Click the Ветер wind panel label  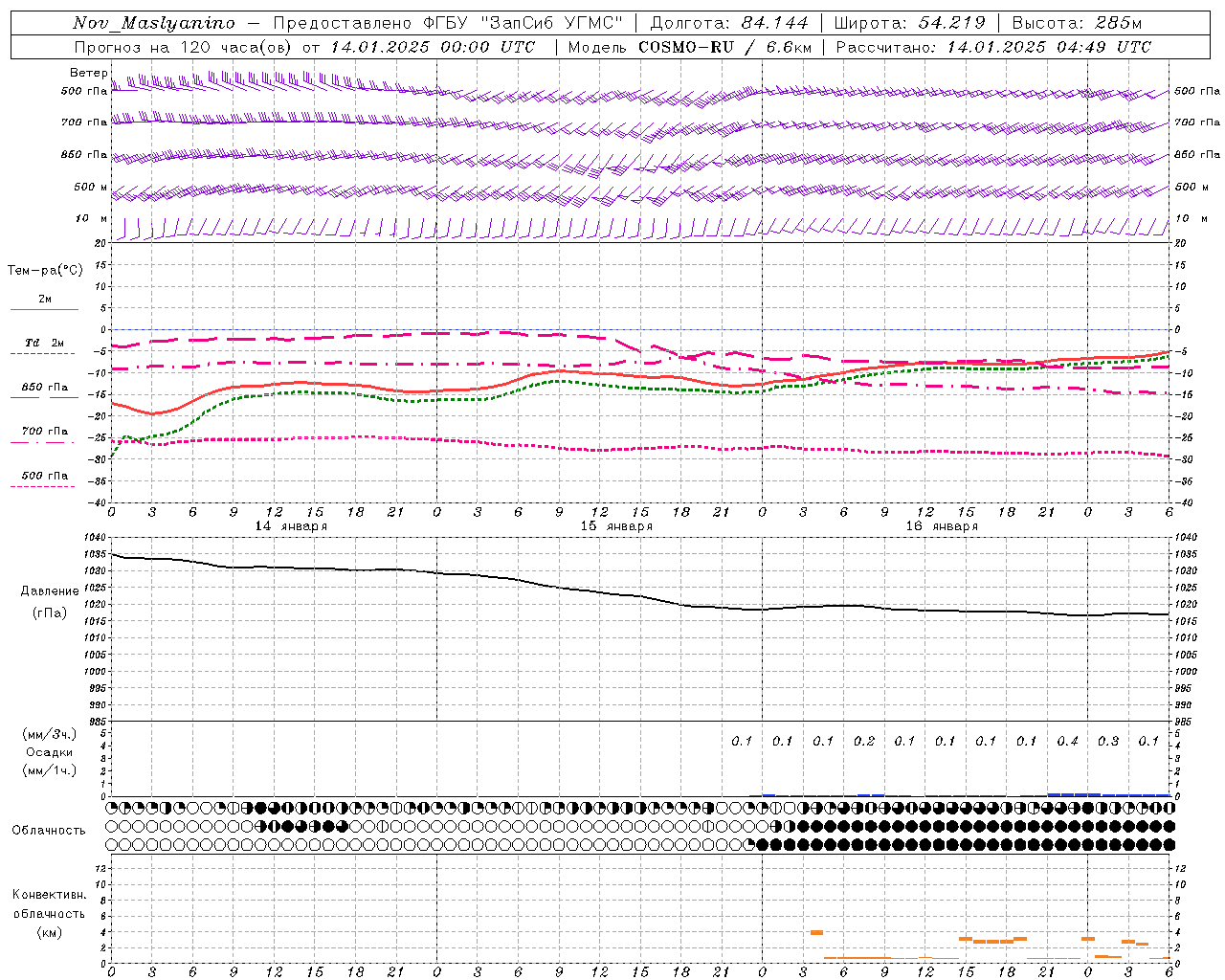point(89,73)
